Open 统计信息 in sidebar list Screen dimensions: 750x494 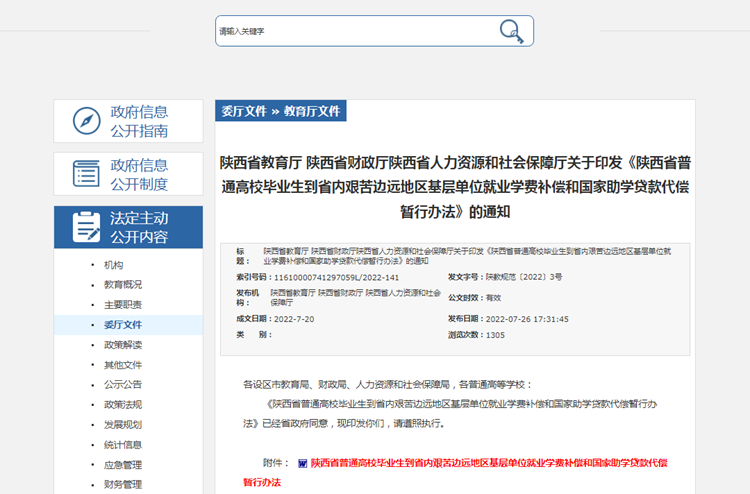tap(123, 445)
